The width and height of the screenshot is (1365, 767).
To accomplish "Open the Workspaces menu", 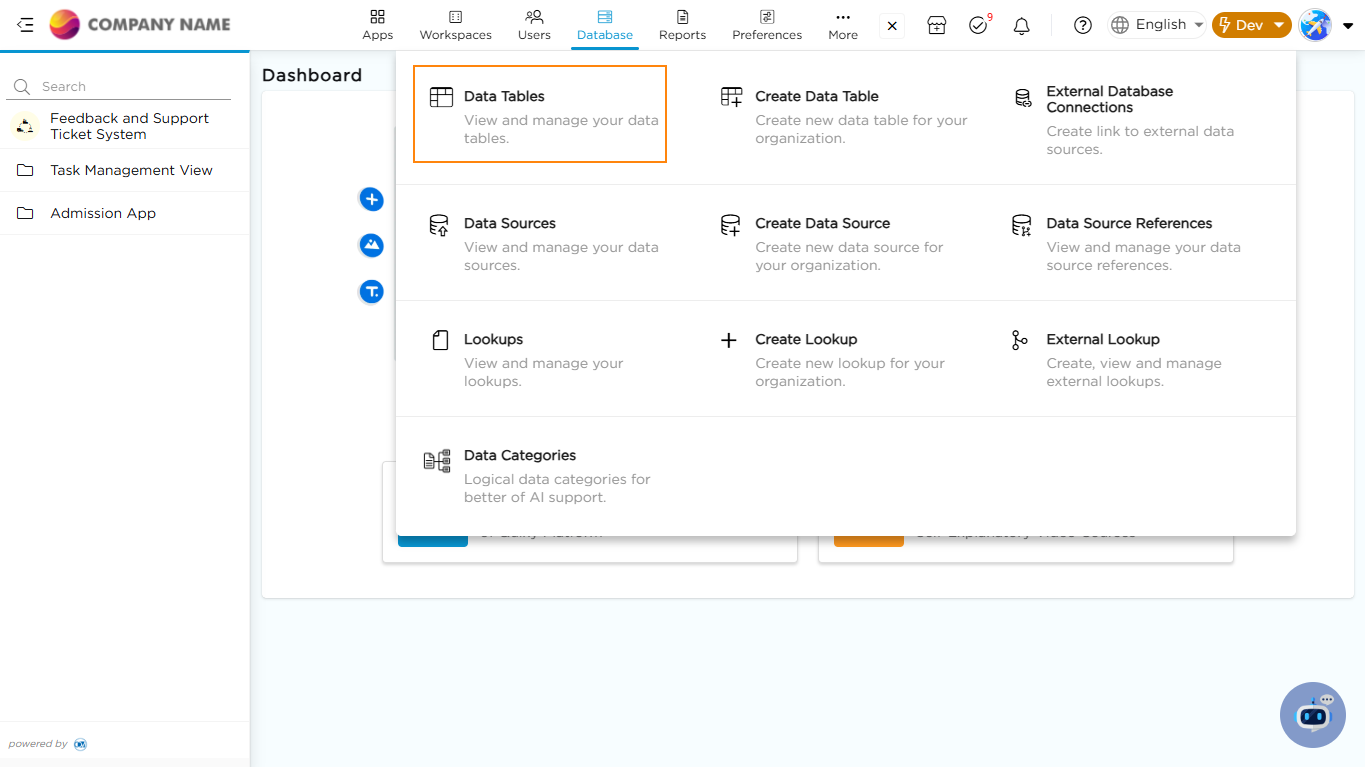I will click(455, 25).
